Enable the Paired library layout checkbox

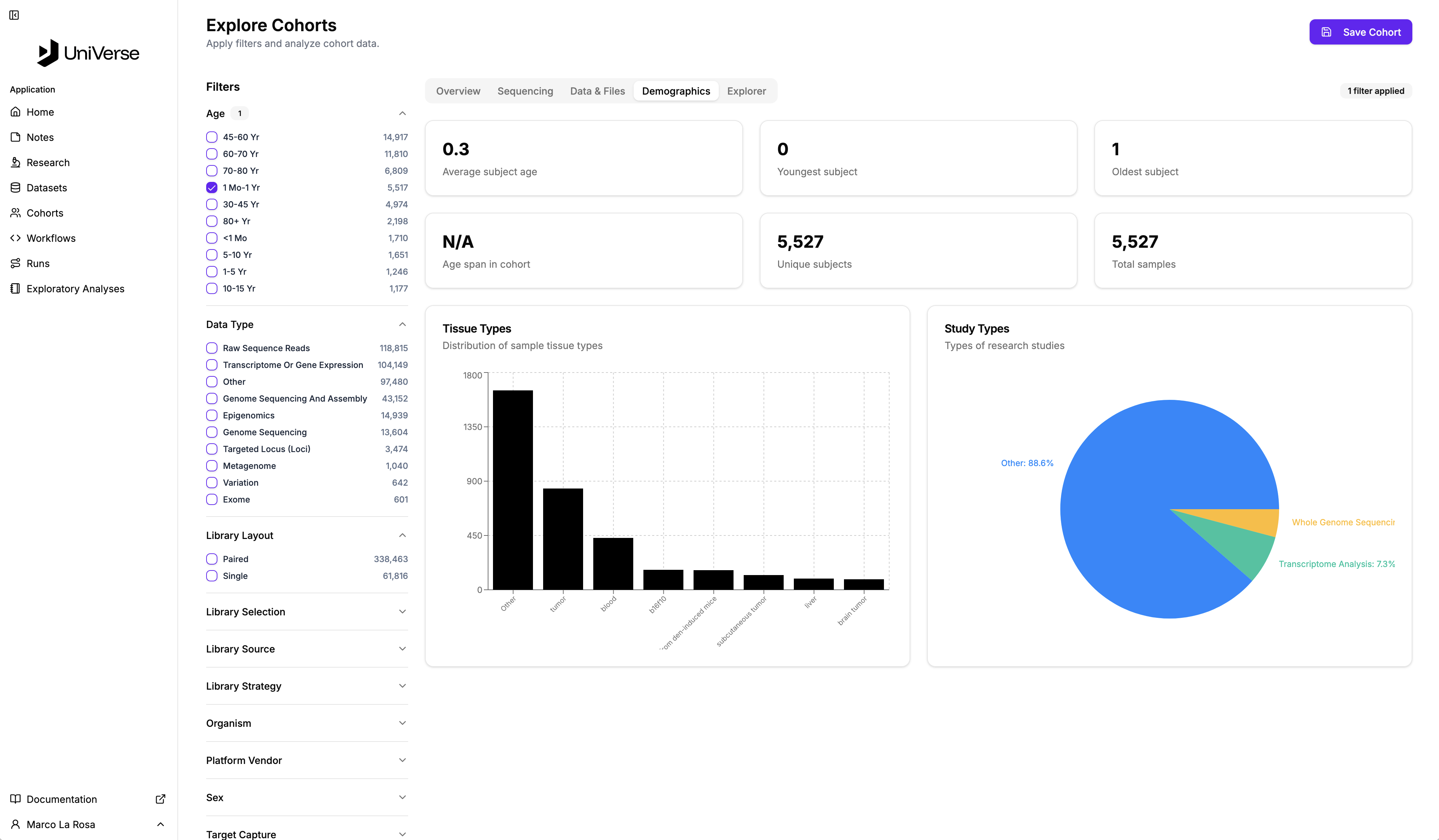pos(212,559)
